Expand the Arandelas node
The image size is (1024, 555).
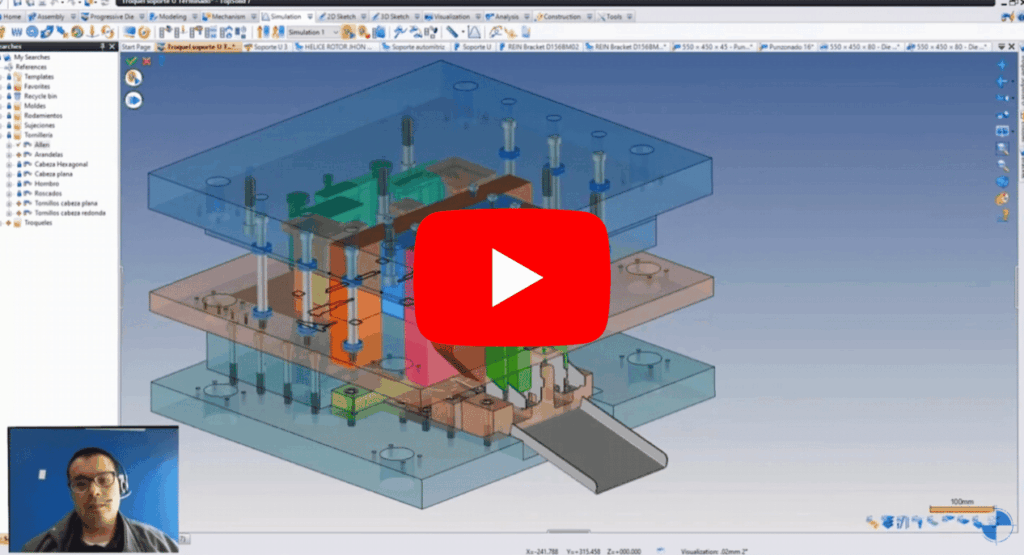coord(9,155)
